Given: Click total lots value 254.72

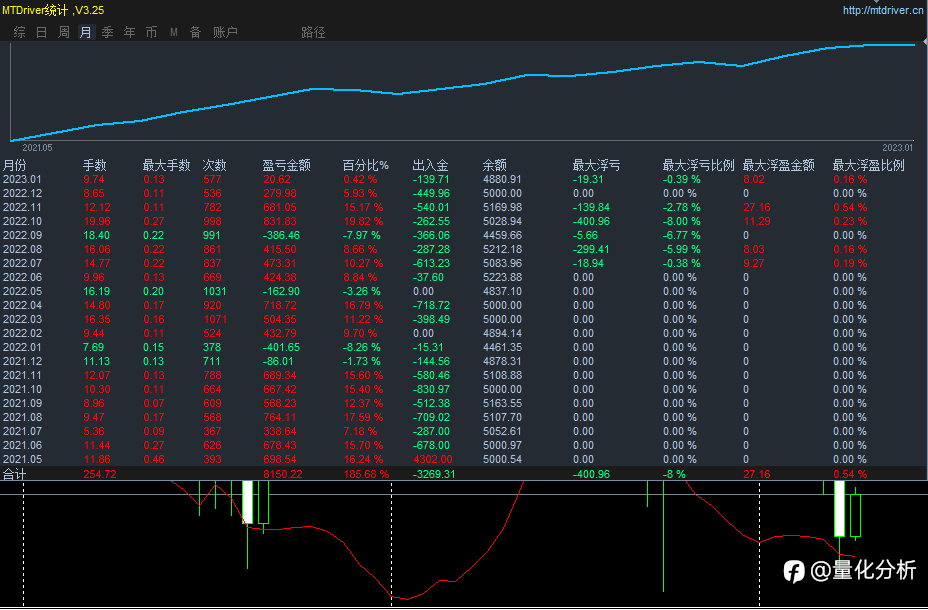Looking at the screenshot, I should pos(100,475).
